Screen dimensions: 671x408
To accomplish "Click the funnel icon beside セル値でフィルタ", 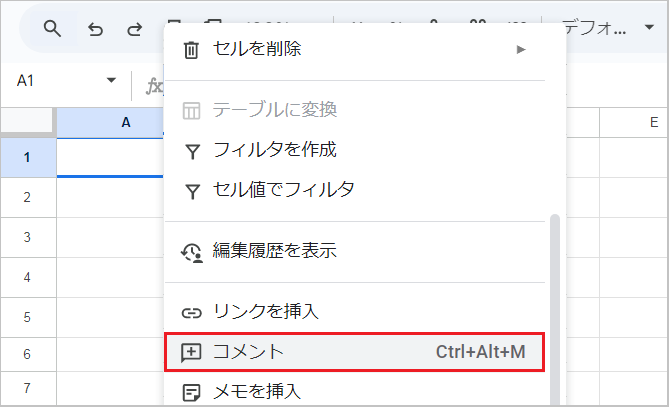I will 192,190.
